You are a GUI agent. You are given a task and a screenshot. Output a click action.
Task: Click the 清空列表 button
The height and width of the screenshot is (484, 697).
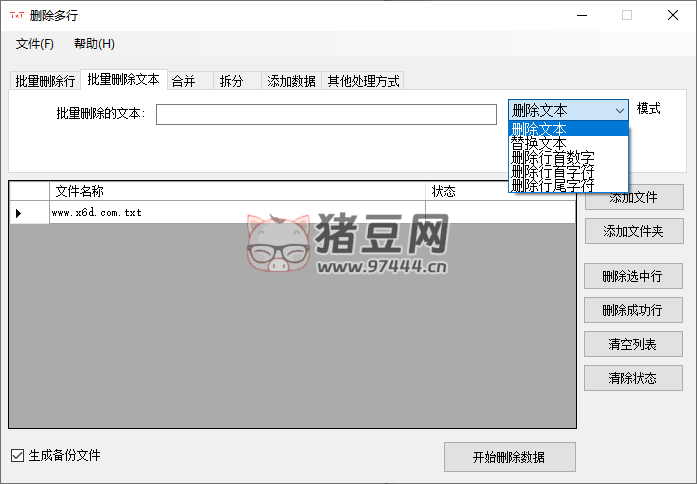633,344
